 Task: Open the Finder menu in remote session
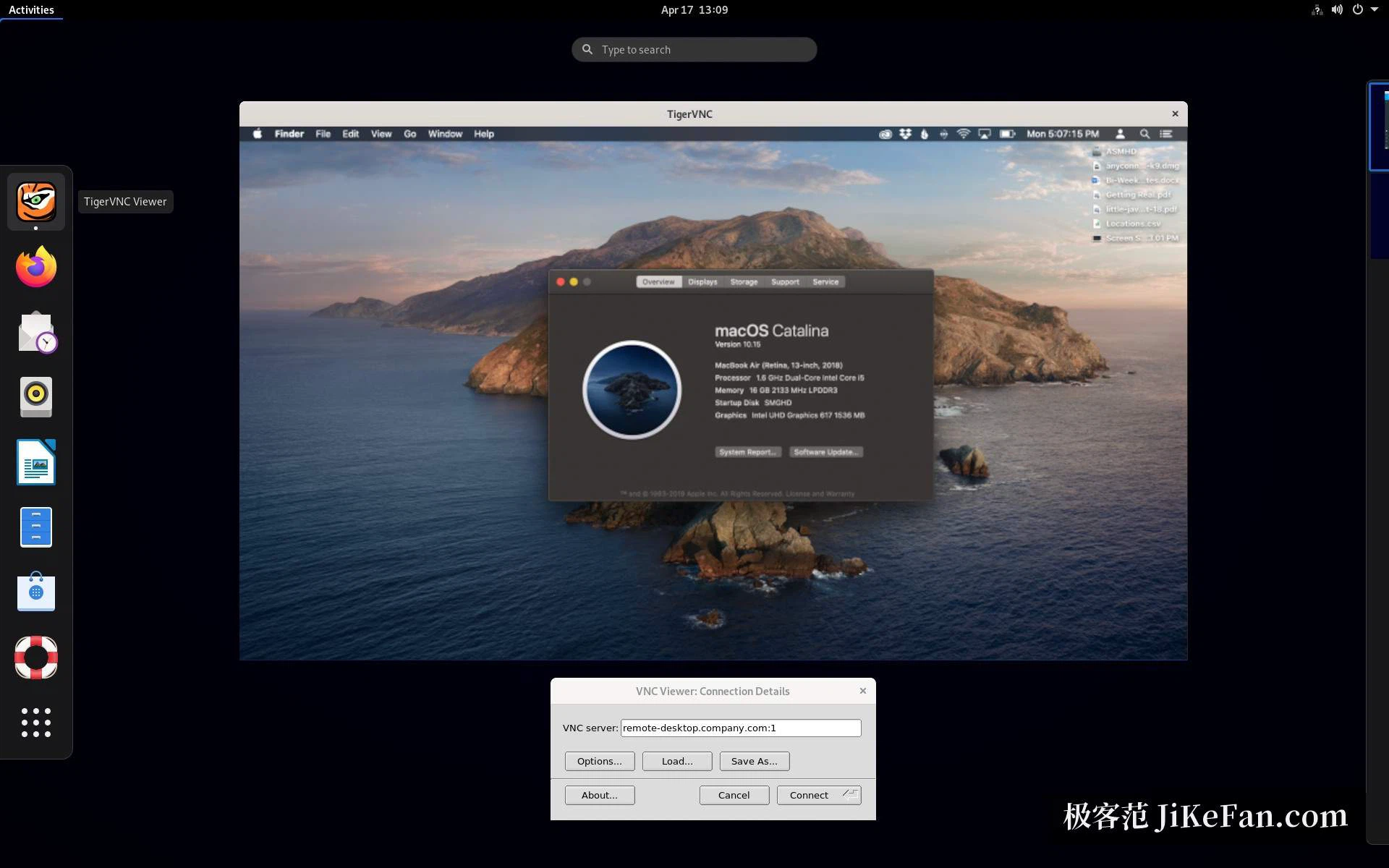point(289,134)
